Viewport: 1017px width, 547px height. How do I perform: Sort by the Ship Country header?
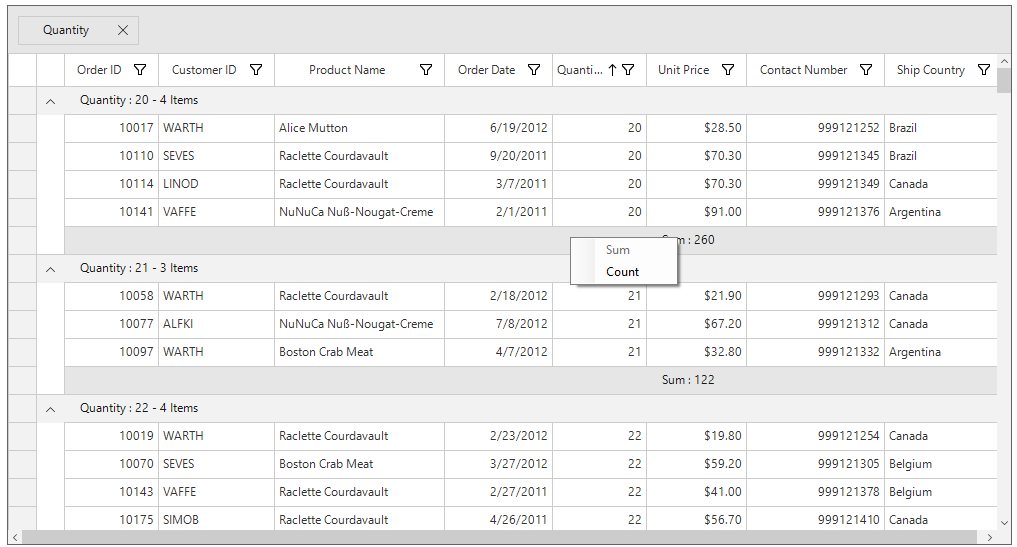(x=931, y=70)
